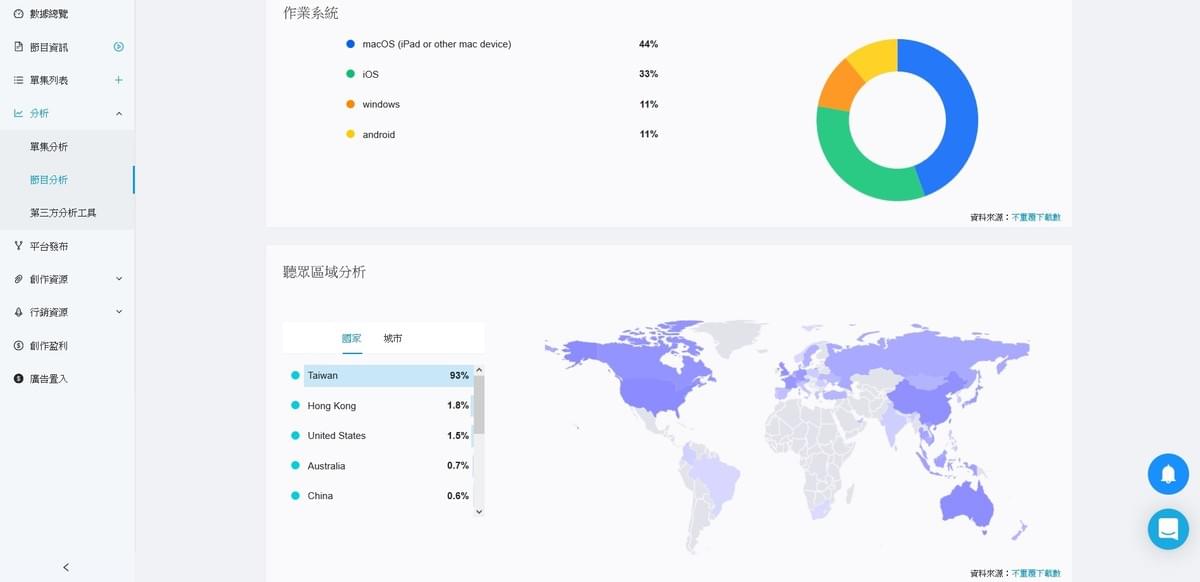Click the 行銷資源 rocket icon
The width and height of the screenshot is (1200, 582).
[x=18, y=312]
